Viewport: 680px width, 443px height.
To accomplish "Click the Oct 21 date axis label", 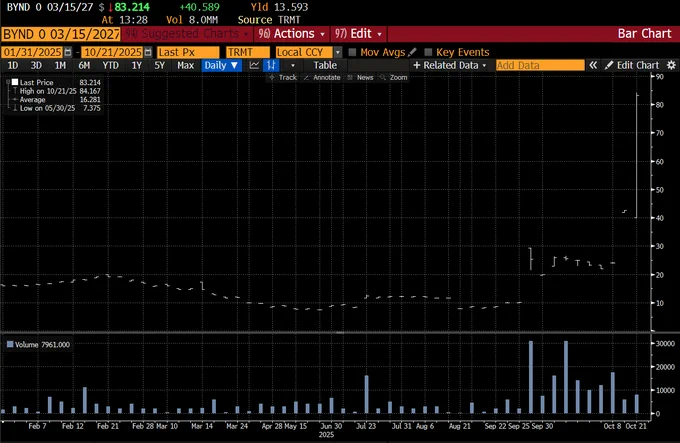I will point(636,426).
